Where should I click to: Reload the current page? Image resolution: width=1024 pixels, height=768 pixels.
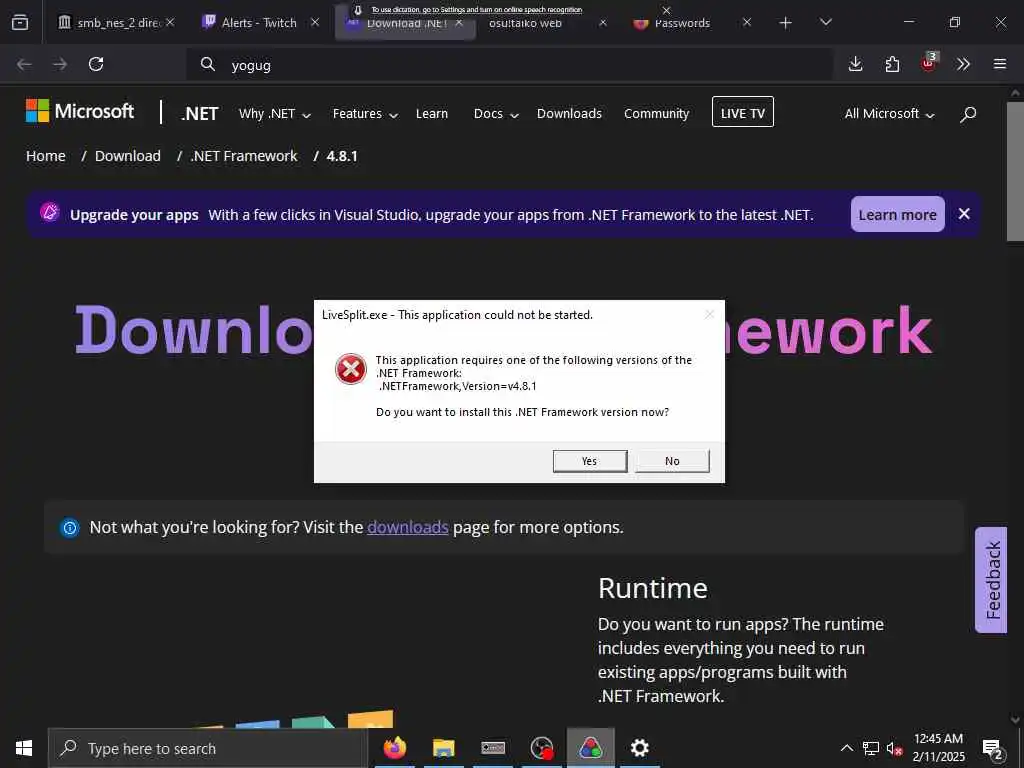(x=96, y=64)
